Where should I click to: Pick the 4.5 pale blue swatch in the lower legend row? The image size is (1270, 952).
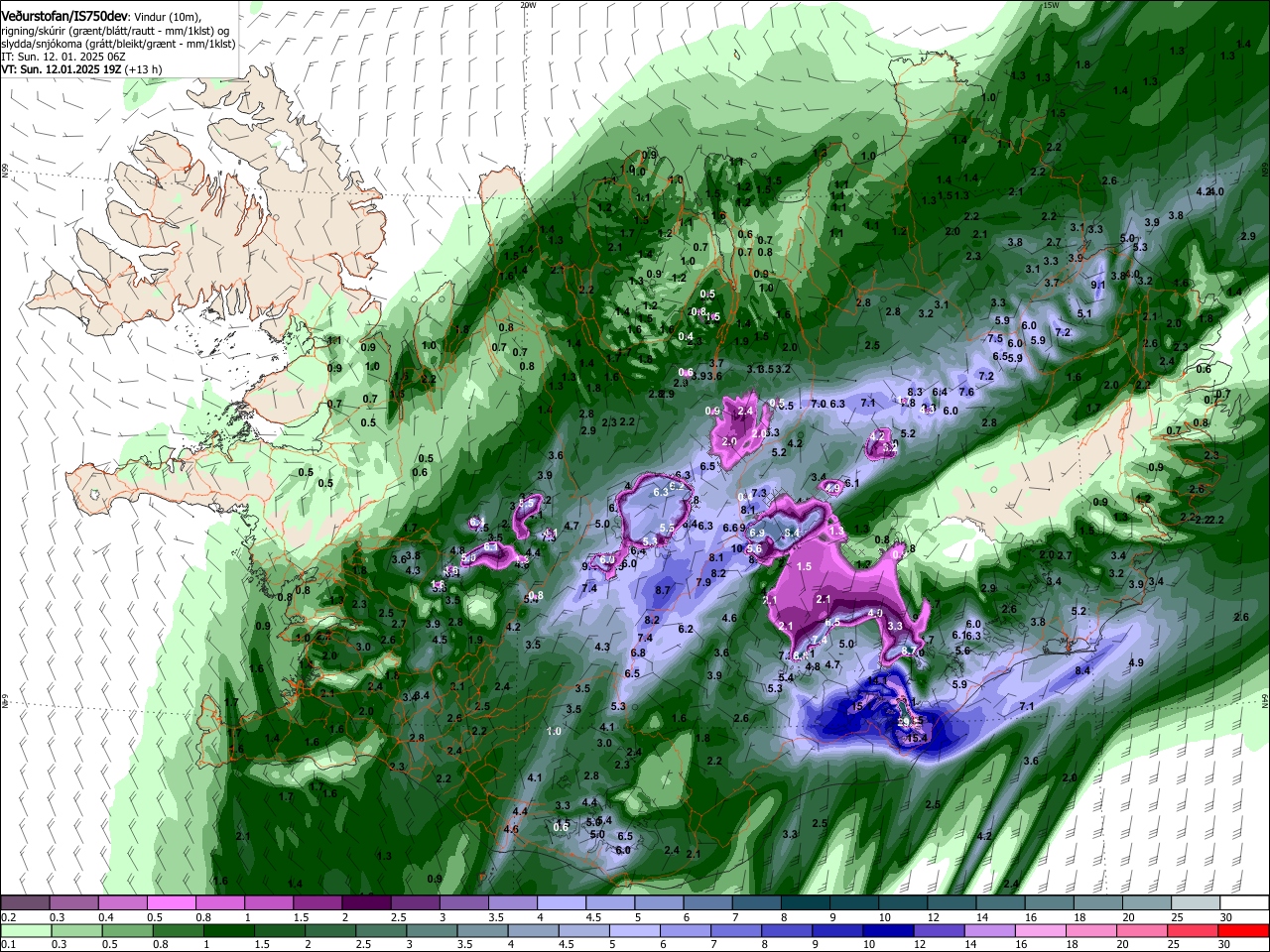click(x=584, y=930)
